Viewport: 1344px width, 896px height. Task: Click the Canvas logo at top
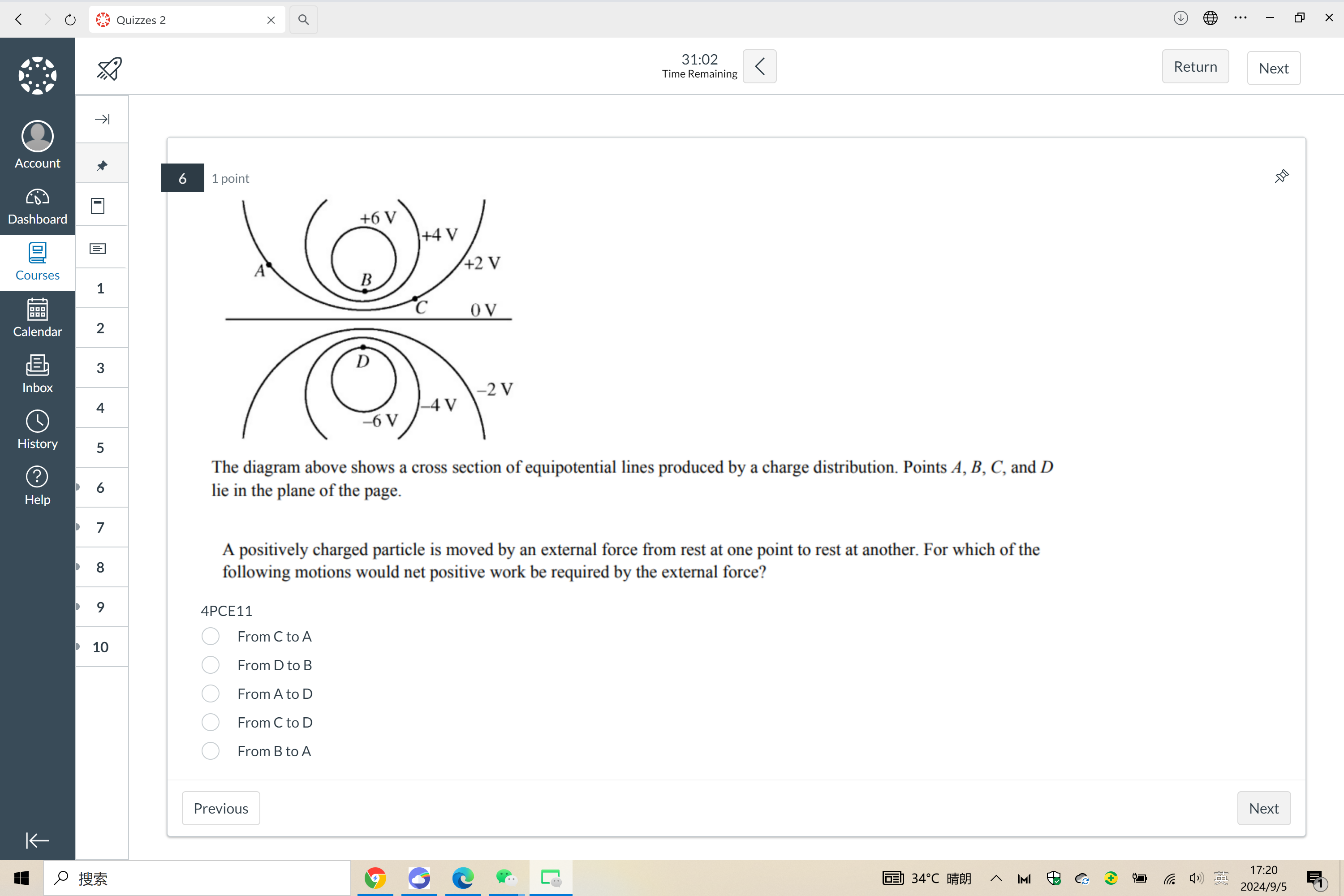(37, 75)
